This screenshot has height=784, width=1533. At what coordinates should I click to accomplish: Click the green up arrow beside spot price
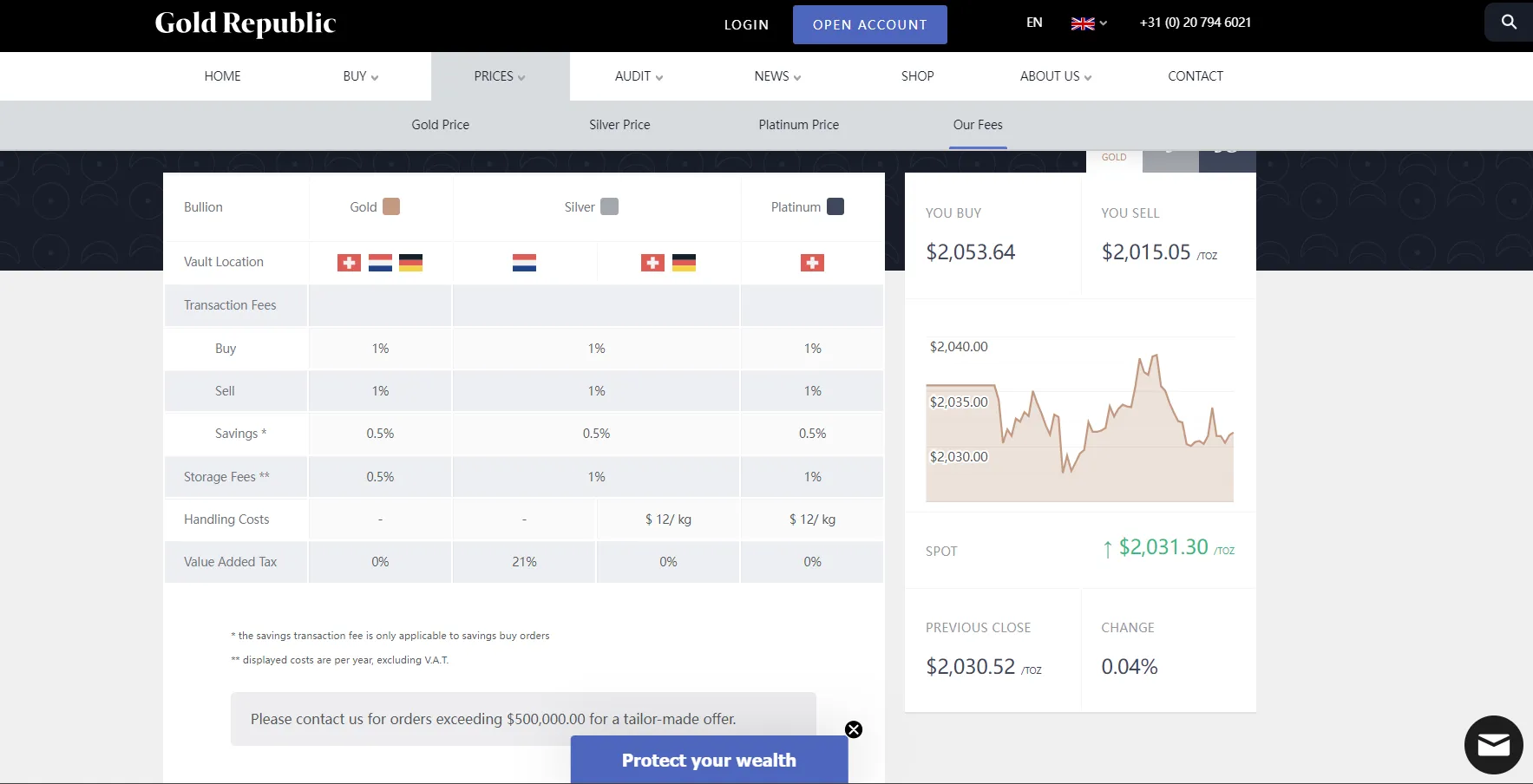pos(1107,549)
